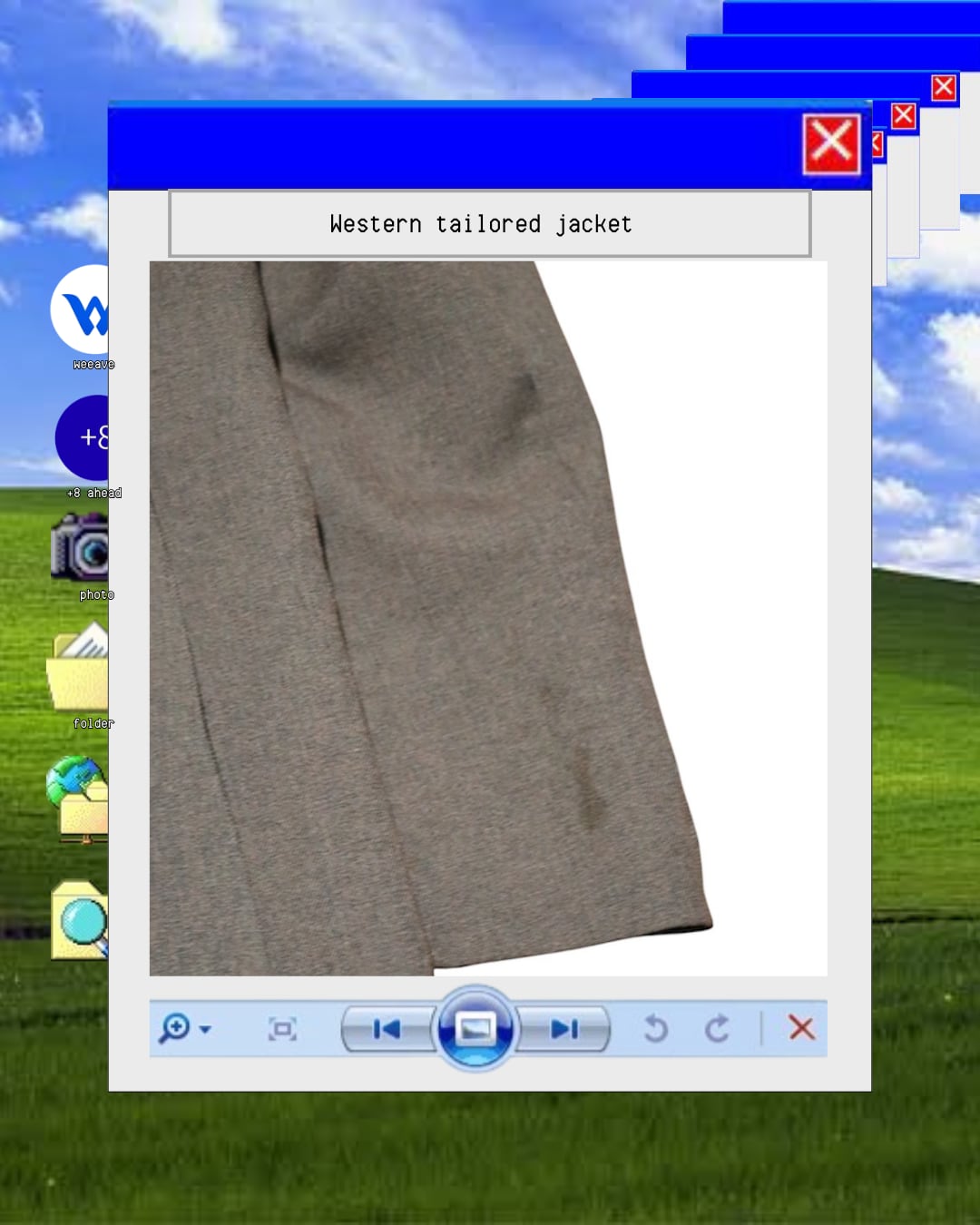Close the second background window behind front
The height and width of the screenshot is (1225, 980).
tap(903, 116)
